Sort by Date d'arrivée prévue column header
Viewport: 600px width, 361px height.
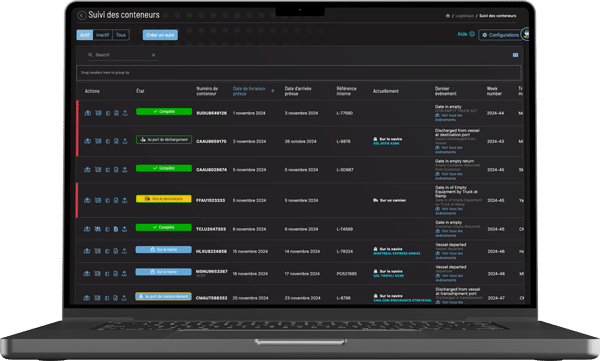(298, 91)
